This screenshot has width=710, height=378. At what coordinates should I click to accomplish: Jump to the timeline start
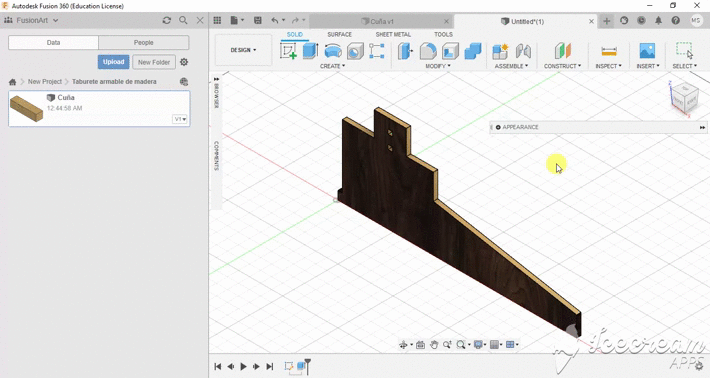click(218, 367)
